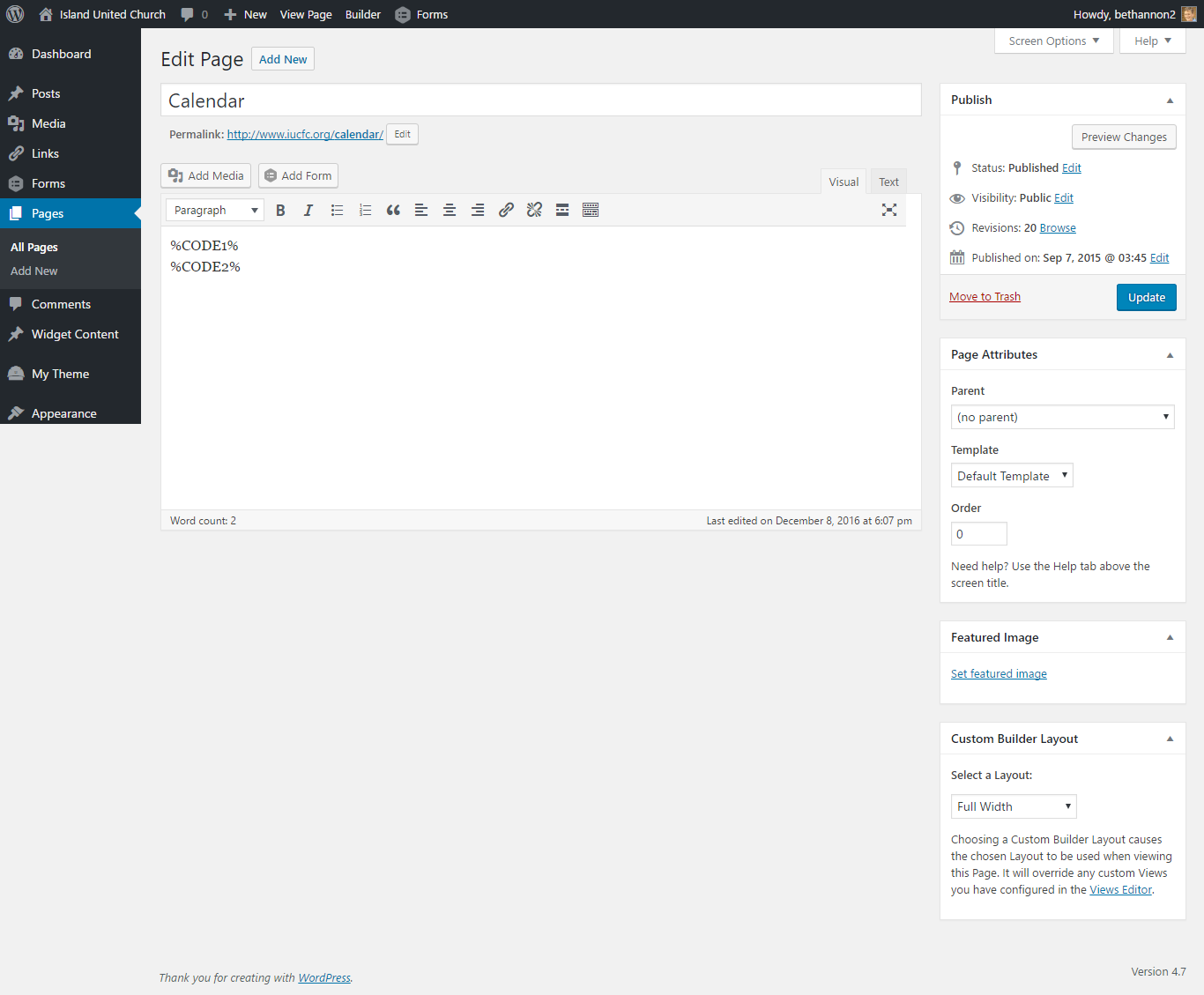The width and height of the screenshot is (1204, 995).
Task: Align text left
Action: pyautogui.click(x=421, y=210)
